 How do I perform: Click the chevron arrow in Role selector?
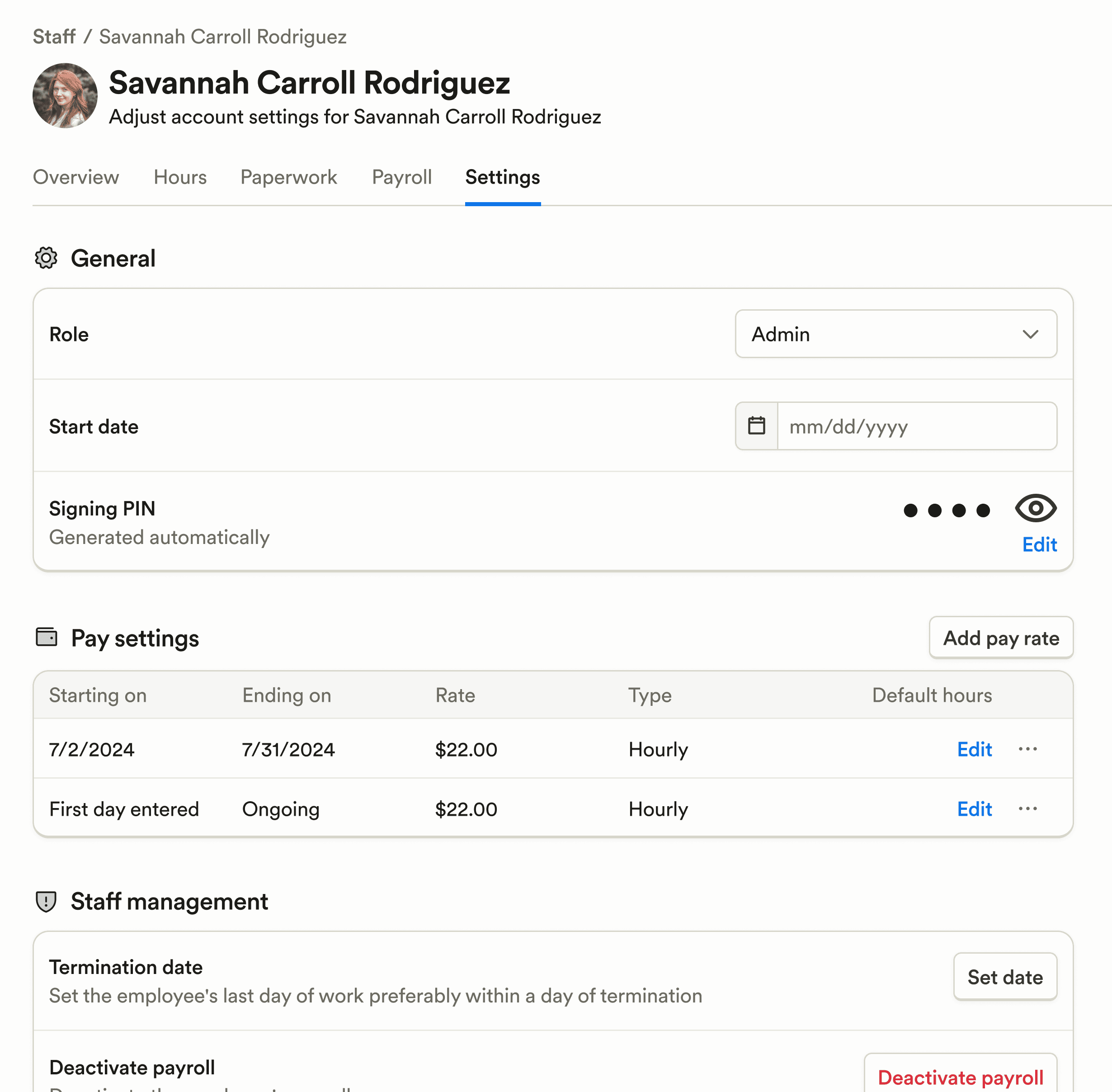(x=1030, y=334)
